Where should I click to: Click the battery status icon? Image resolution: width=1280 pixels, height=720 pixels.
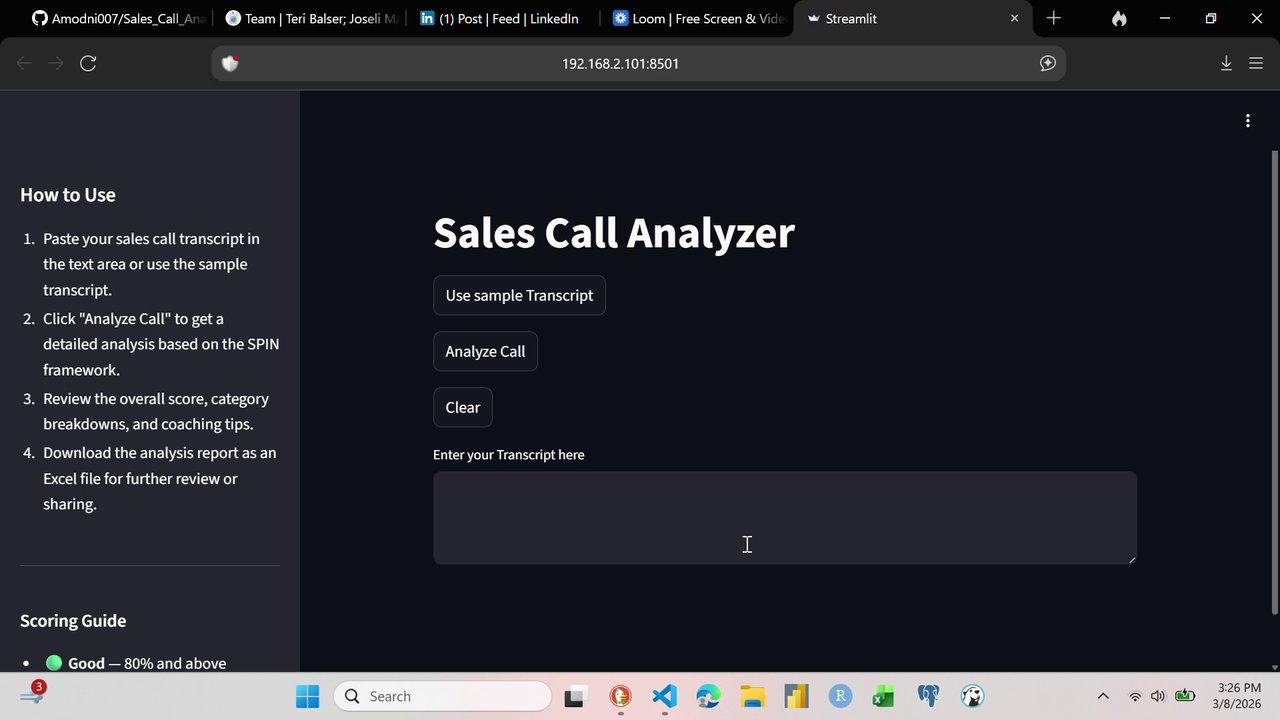pos(1185,696)
